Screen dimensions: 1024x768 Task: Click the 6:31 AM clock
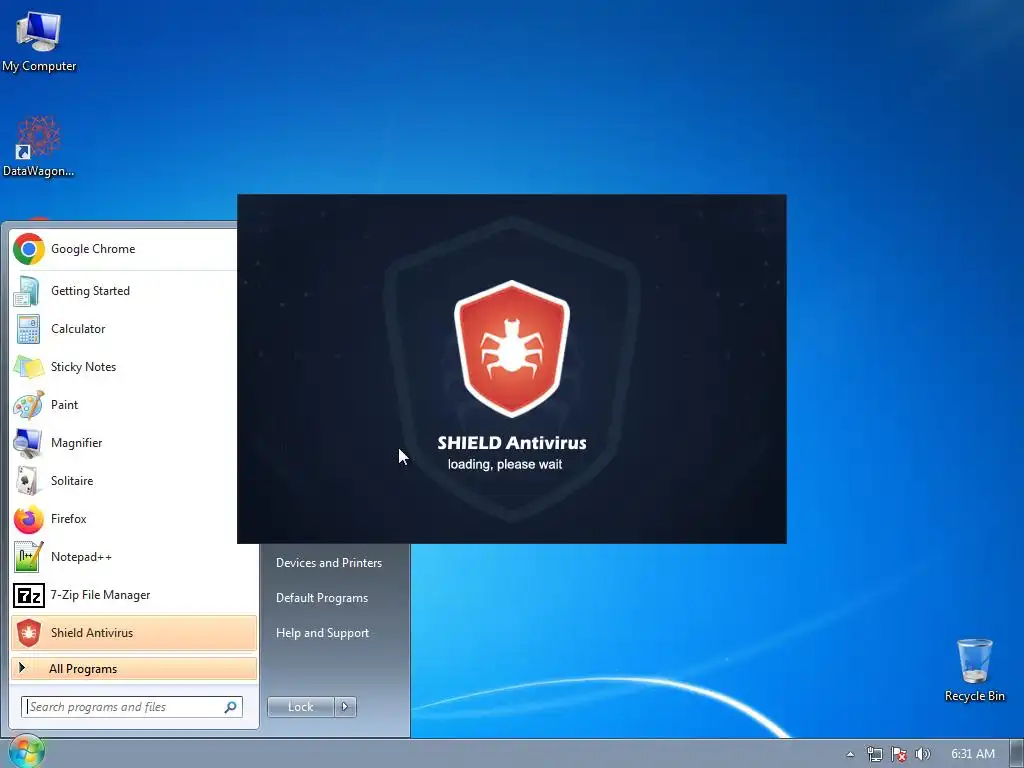click(972, 754)
